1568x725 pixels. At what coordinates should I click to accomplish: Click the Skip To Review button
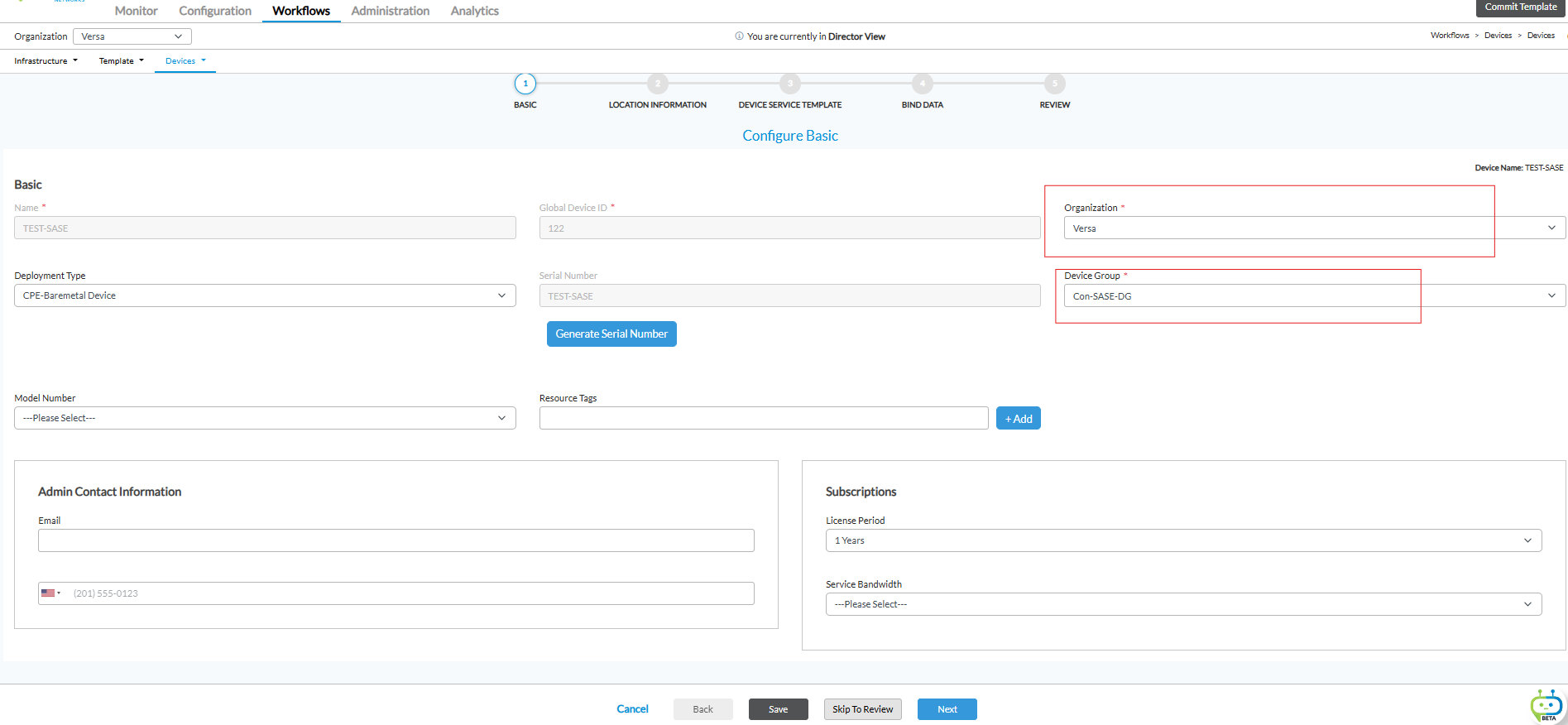pos(862,709)
